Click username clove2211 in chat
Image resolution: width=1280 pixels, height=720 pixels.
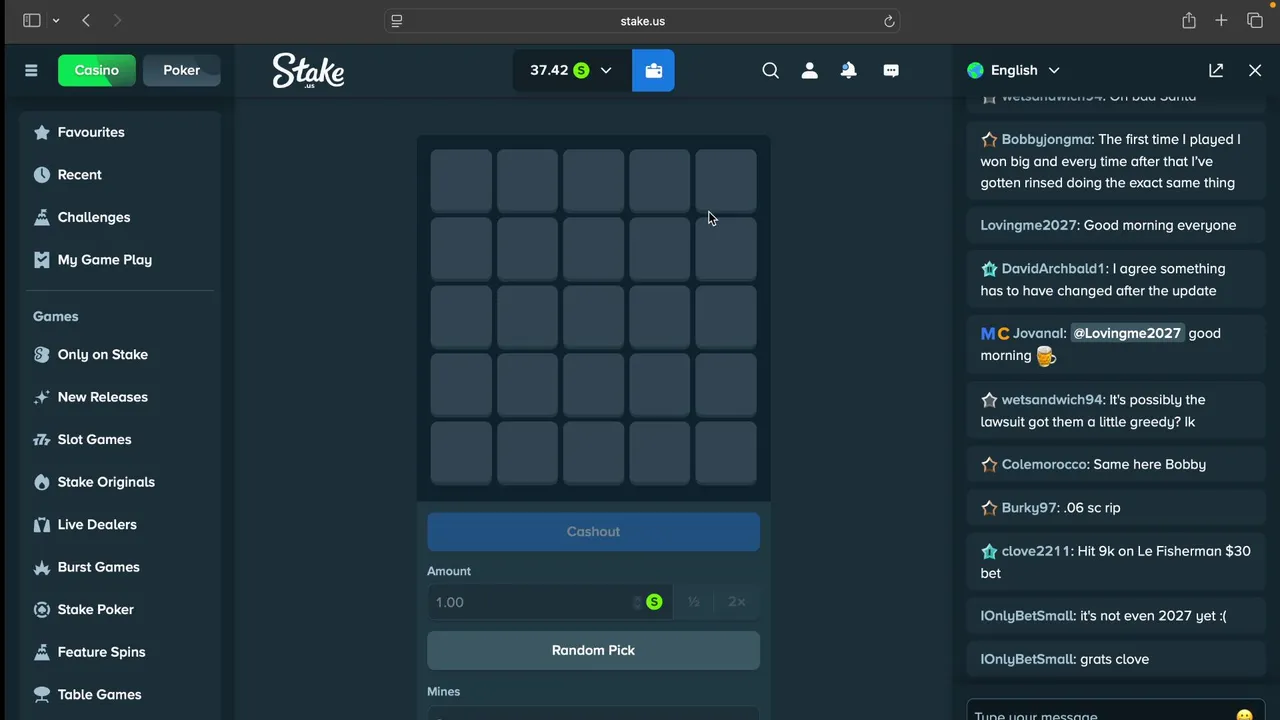1035,551
